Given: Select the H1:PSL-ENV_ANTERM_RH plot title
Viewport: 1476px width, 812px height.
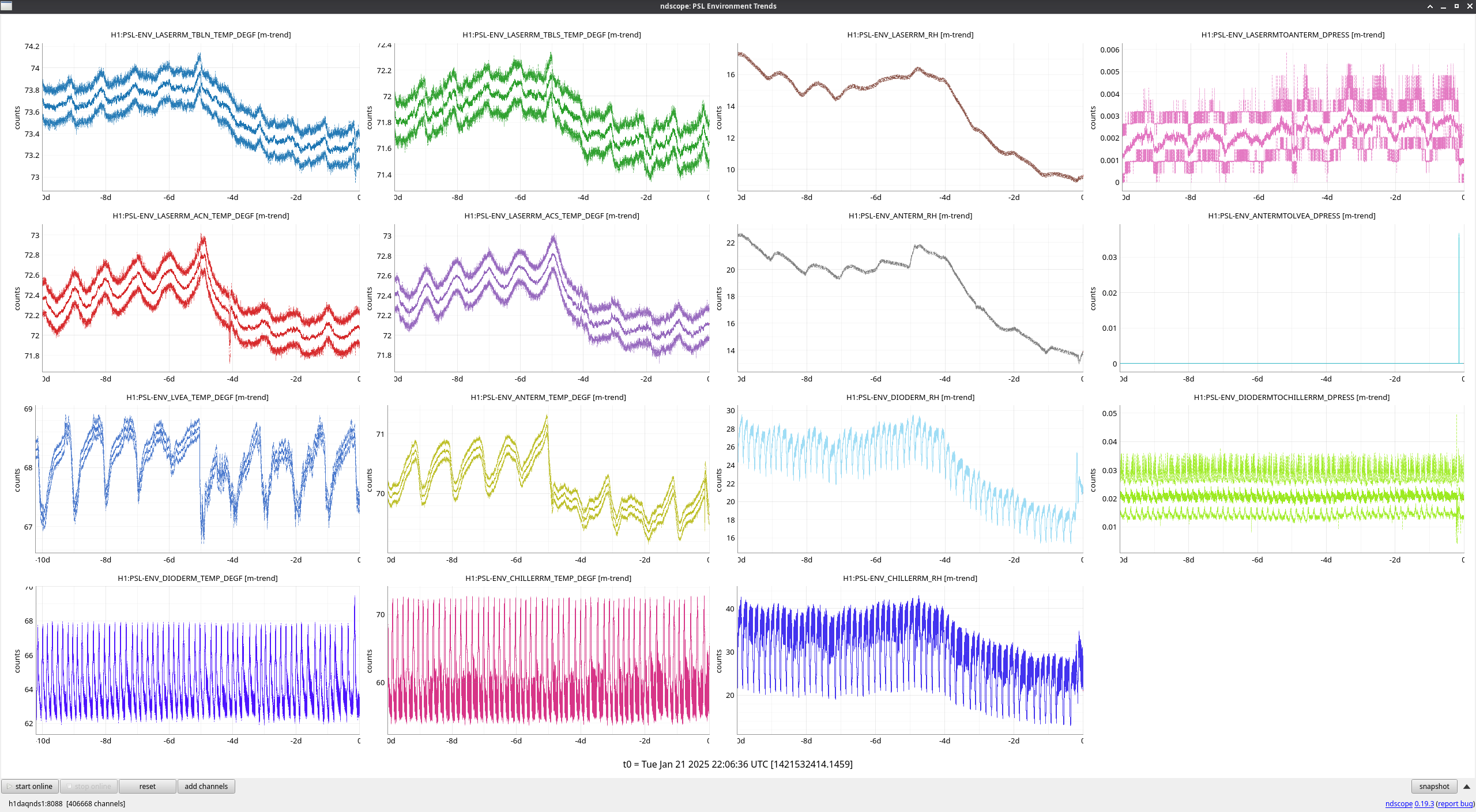Looking at the screenshot, I should [x=910, y=216].
